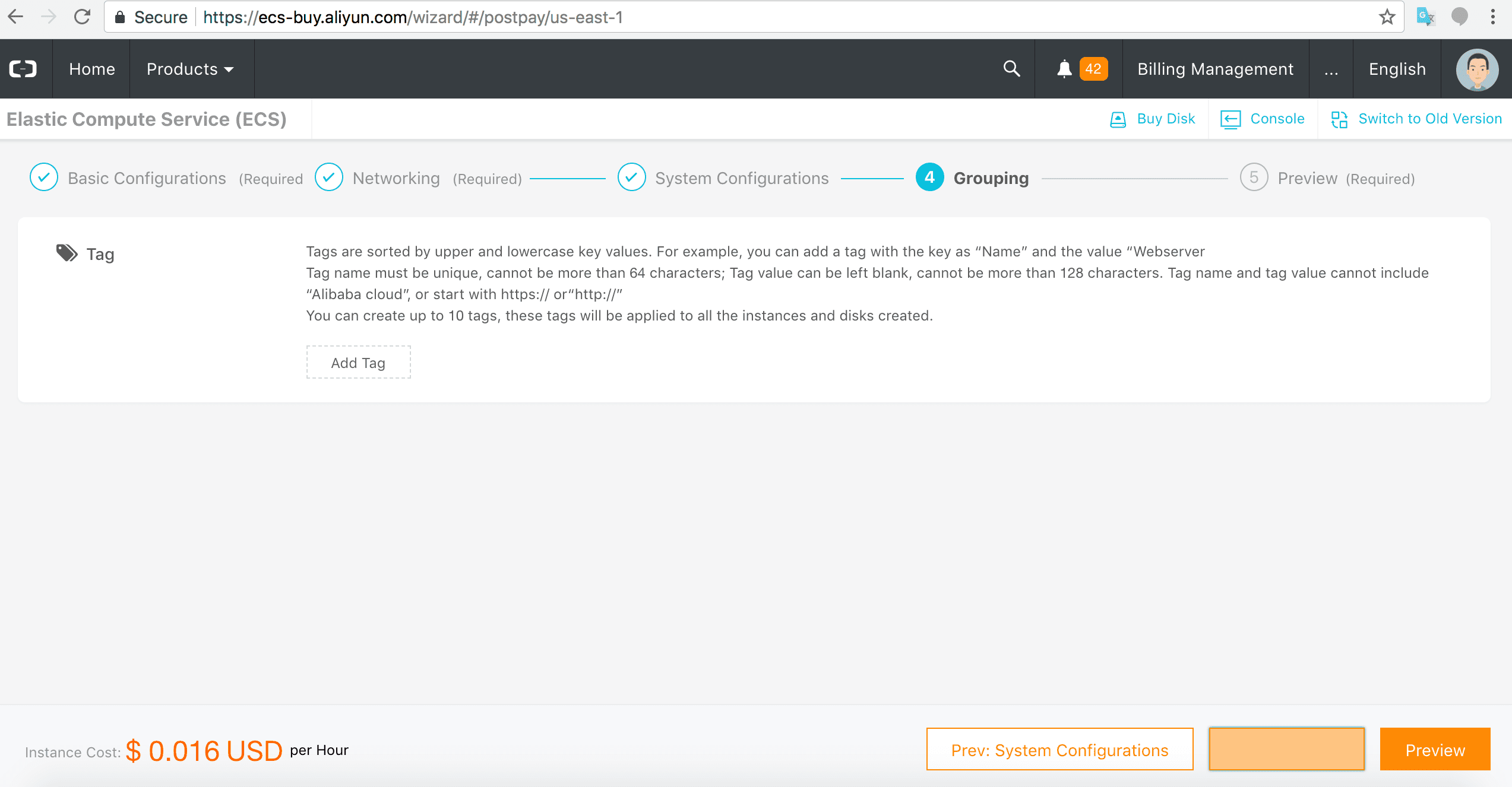Expand the ellipsis more menu

1331,69
